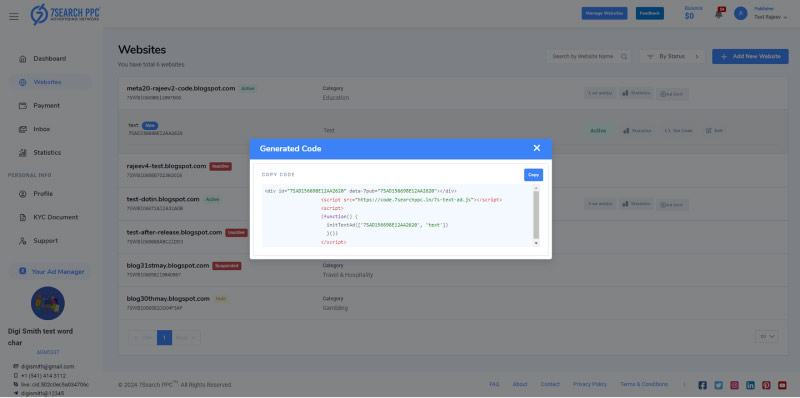Click the code box scrollbar

point(536,215)
